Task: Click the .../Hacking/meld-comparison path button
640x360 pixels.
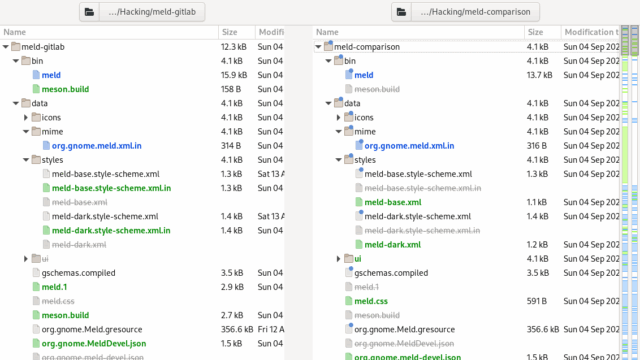Action: click(x=475, y=12)
